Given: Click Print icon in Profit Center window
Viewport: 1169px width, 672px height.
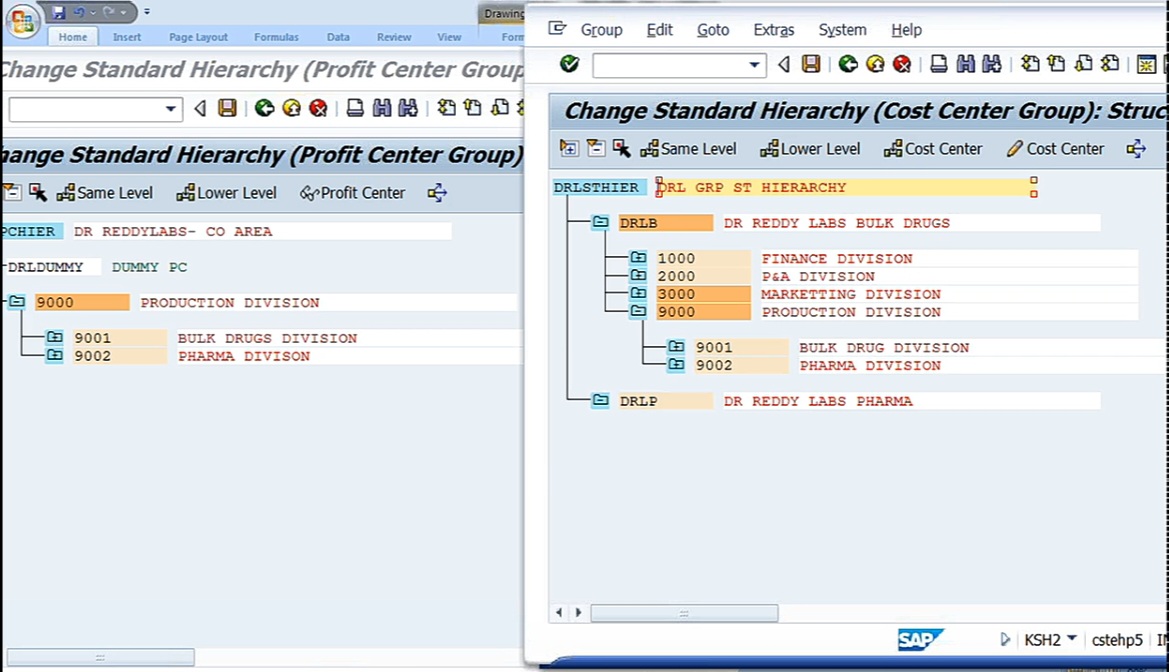Looking at the screenshot, I should click(355, 108).
